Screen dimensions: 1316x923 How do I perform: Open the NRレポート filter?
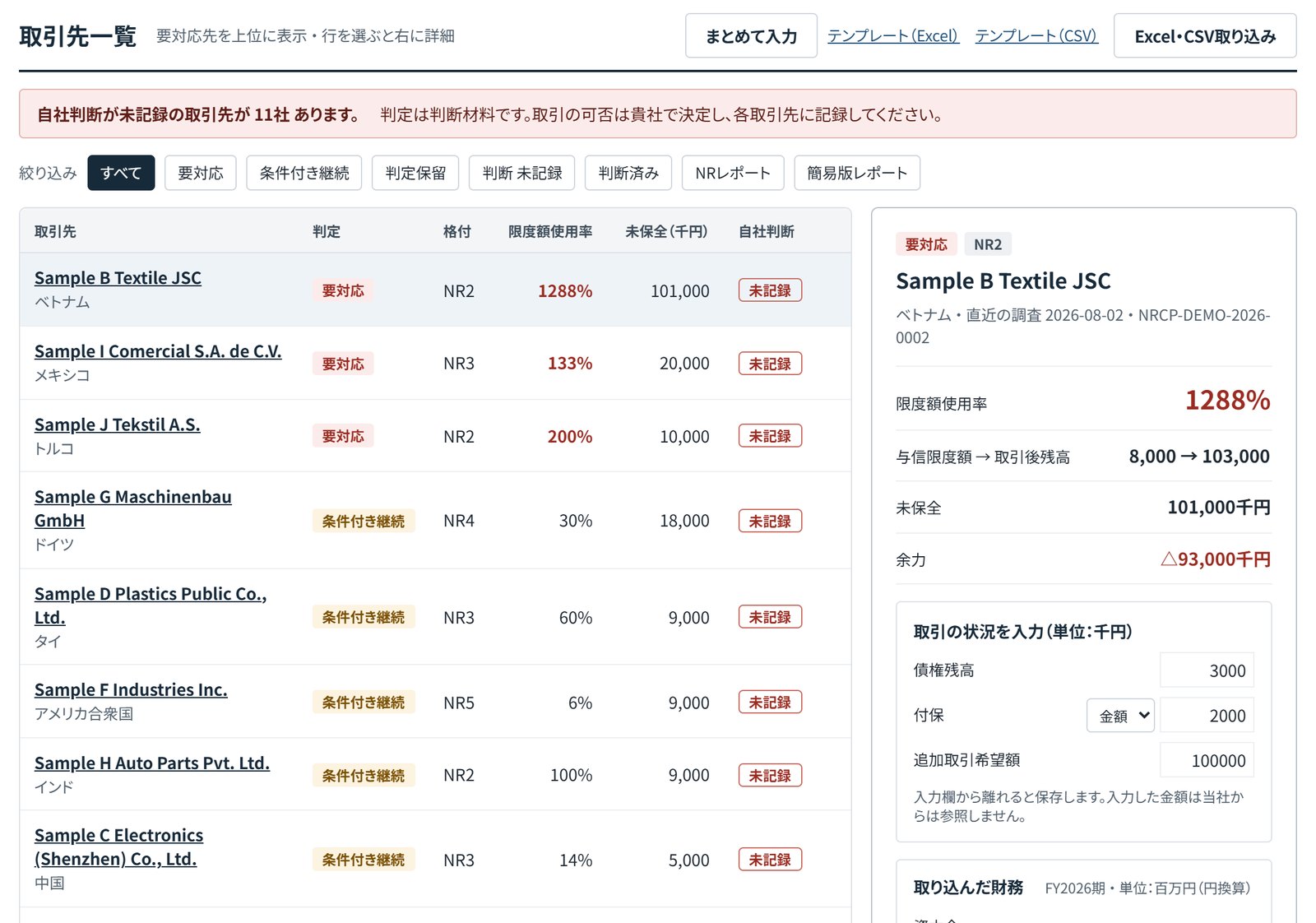[733, 173]
